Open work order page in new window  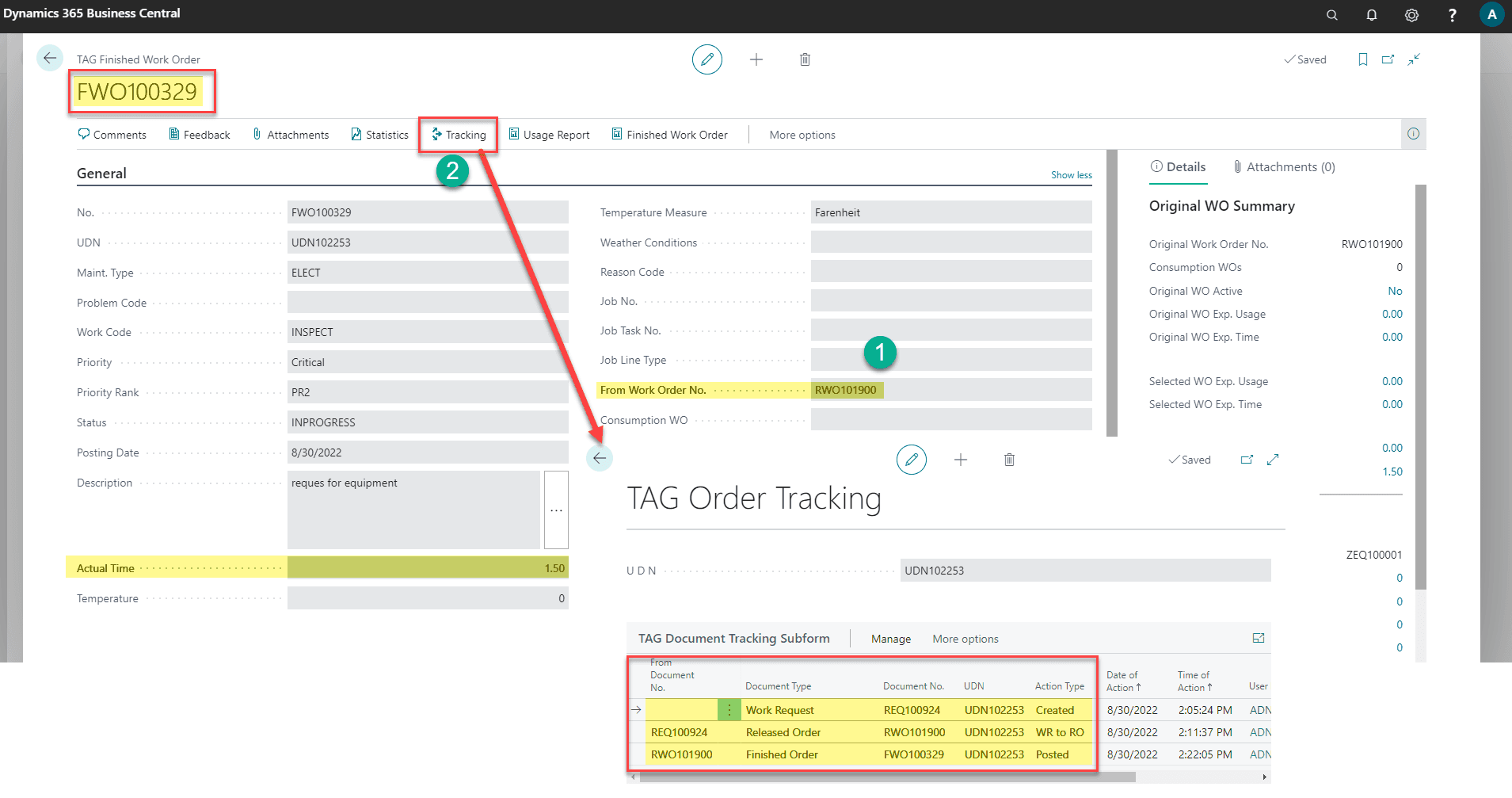(1388, 59)
